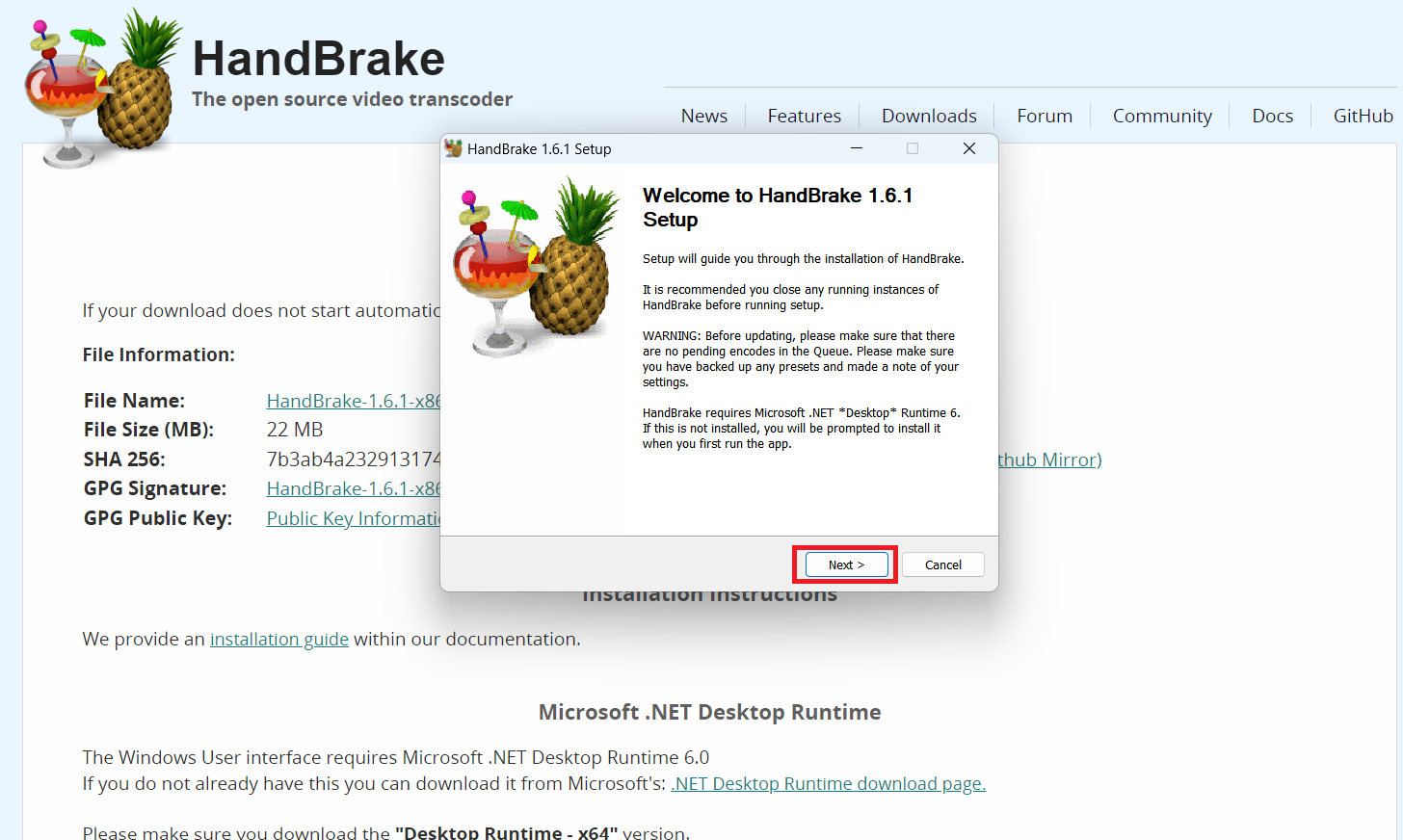Go to the Downloads page
This screenshot has height=840, width=1403.
pos(929,116)
